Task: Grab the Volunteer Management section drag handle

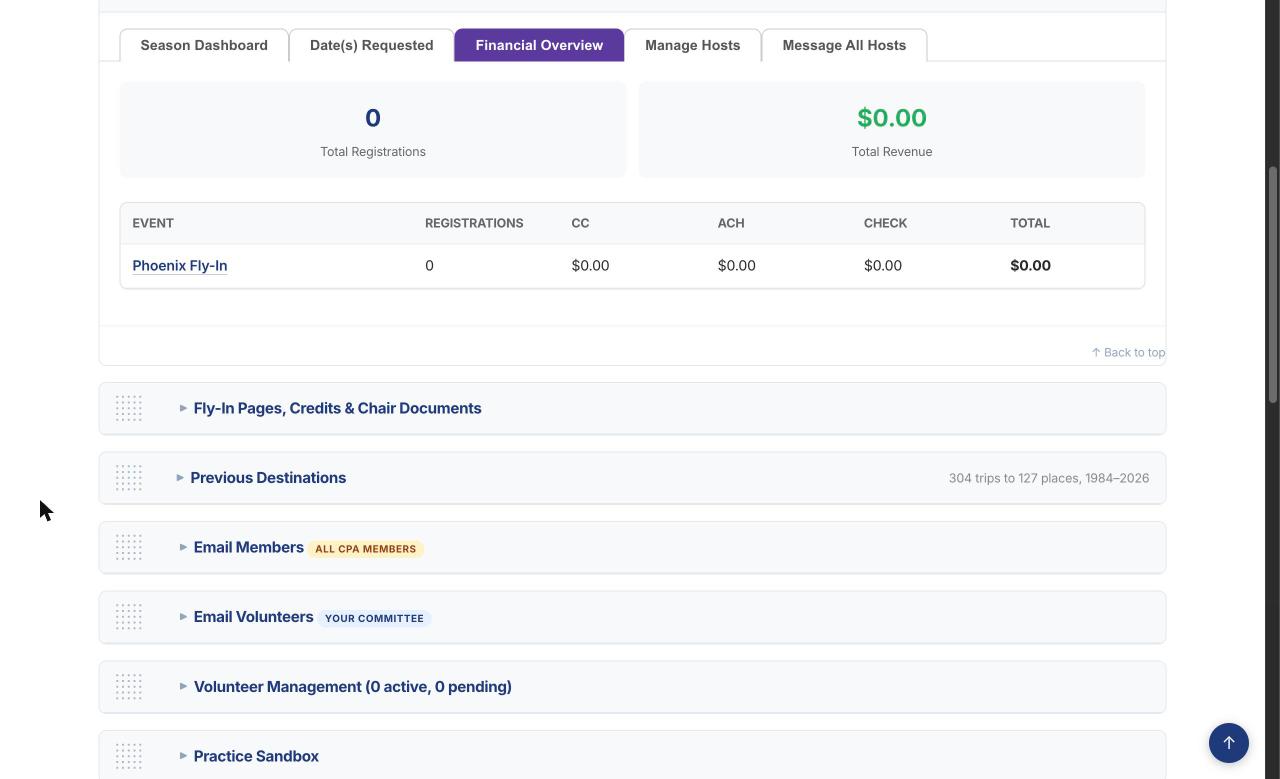Action: point(128,687)
